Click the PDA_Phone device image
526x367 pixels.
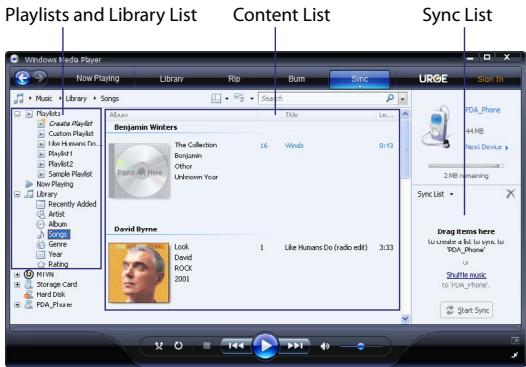(437, 126)
